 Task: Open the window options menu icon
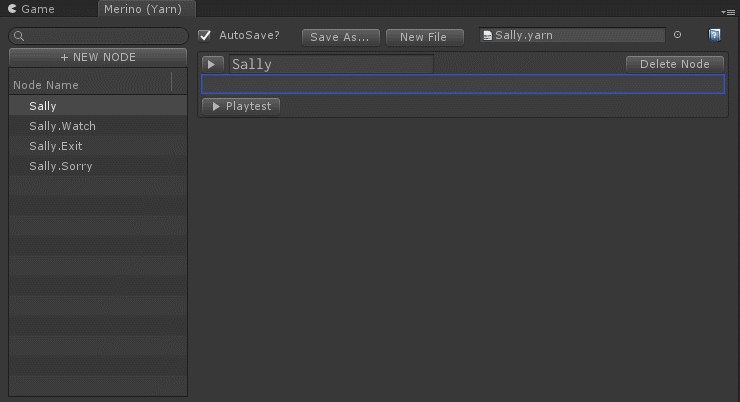click(726, 10)
